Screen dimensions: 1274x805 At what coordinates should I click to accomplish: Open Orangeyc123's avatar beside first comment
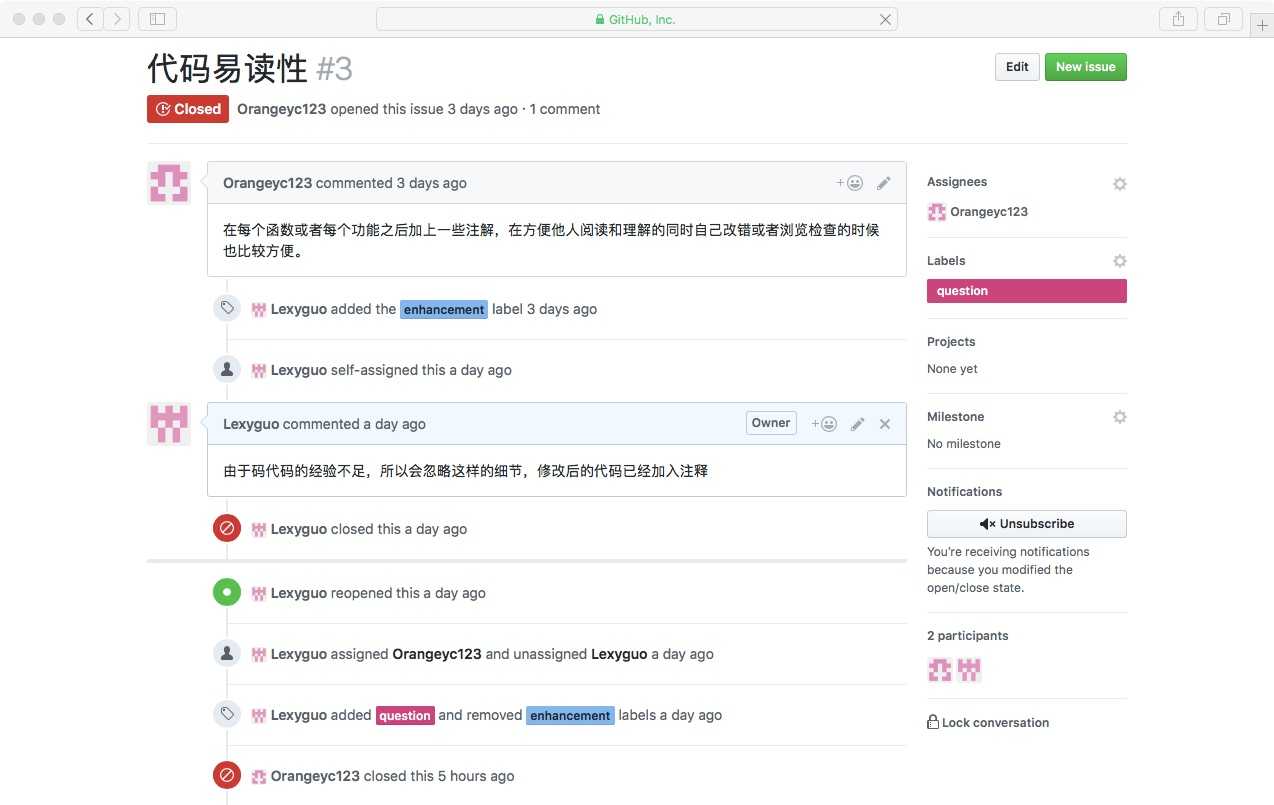169,183
